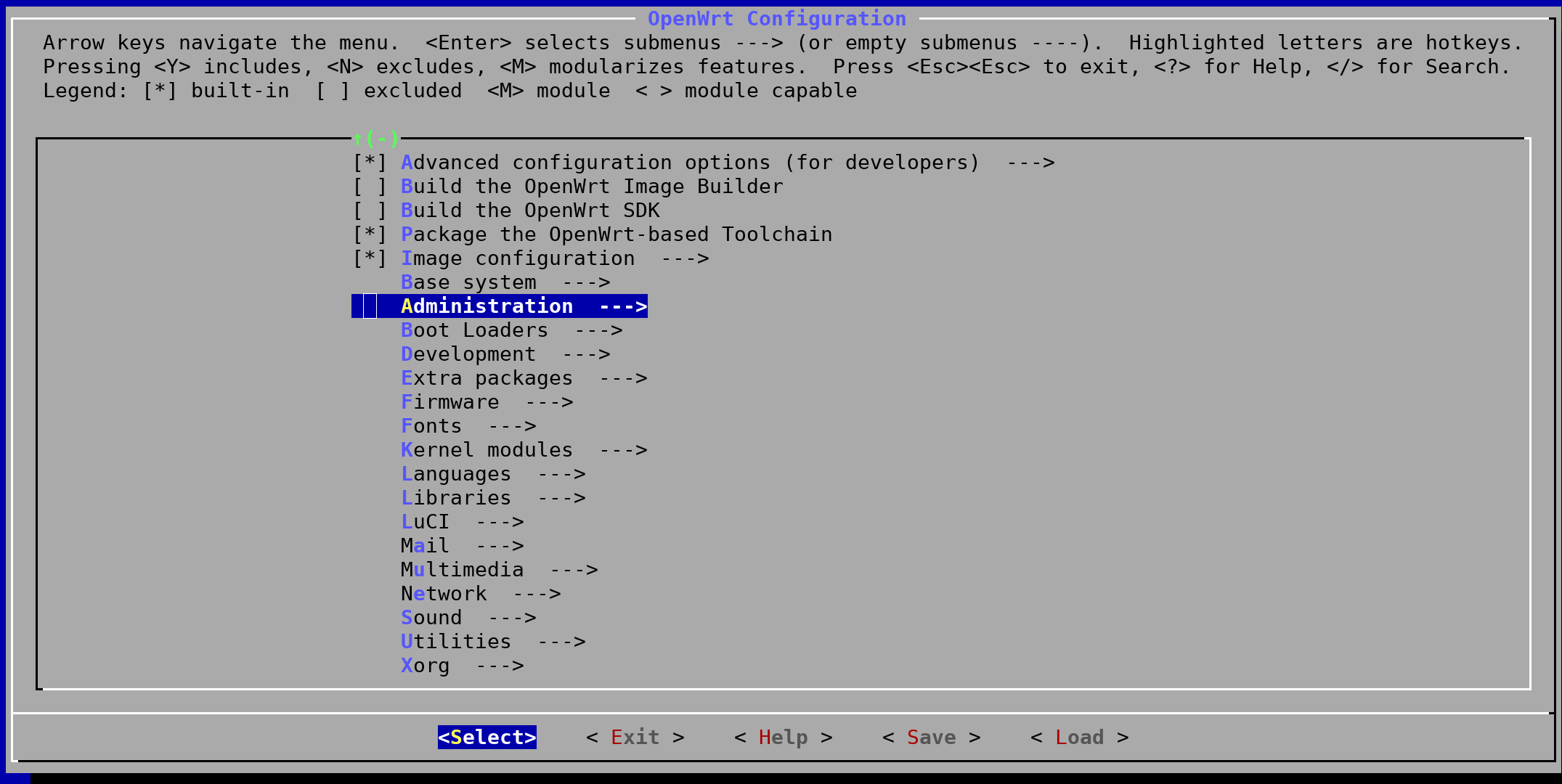Click the Save button

pyautogui.click(x=931, y=738)
